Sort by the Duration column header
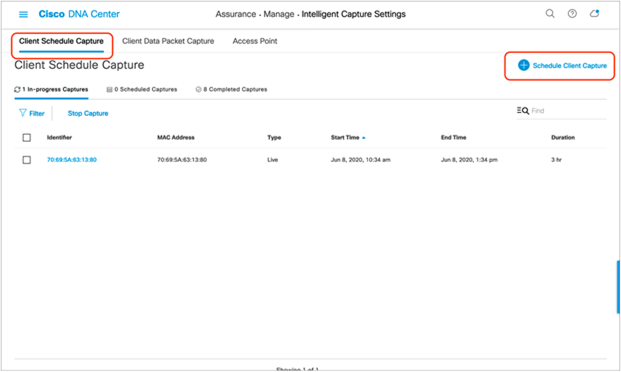The height and width of the screenshot is (372, 621). pos(563,138)
